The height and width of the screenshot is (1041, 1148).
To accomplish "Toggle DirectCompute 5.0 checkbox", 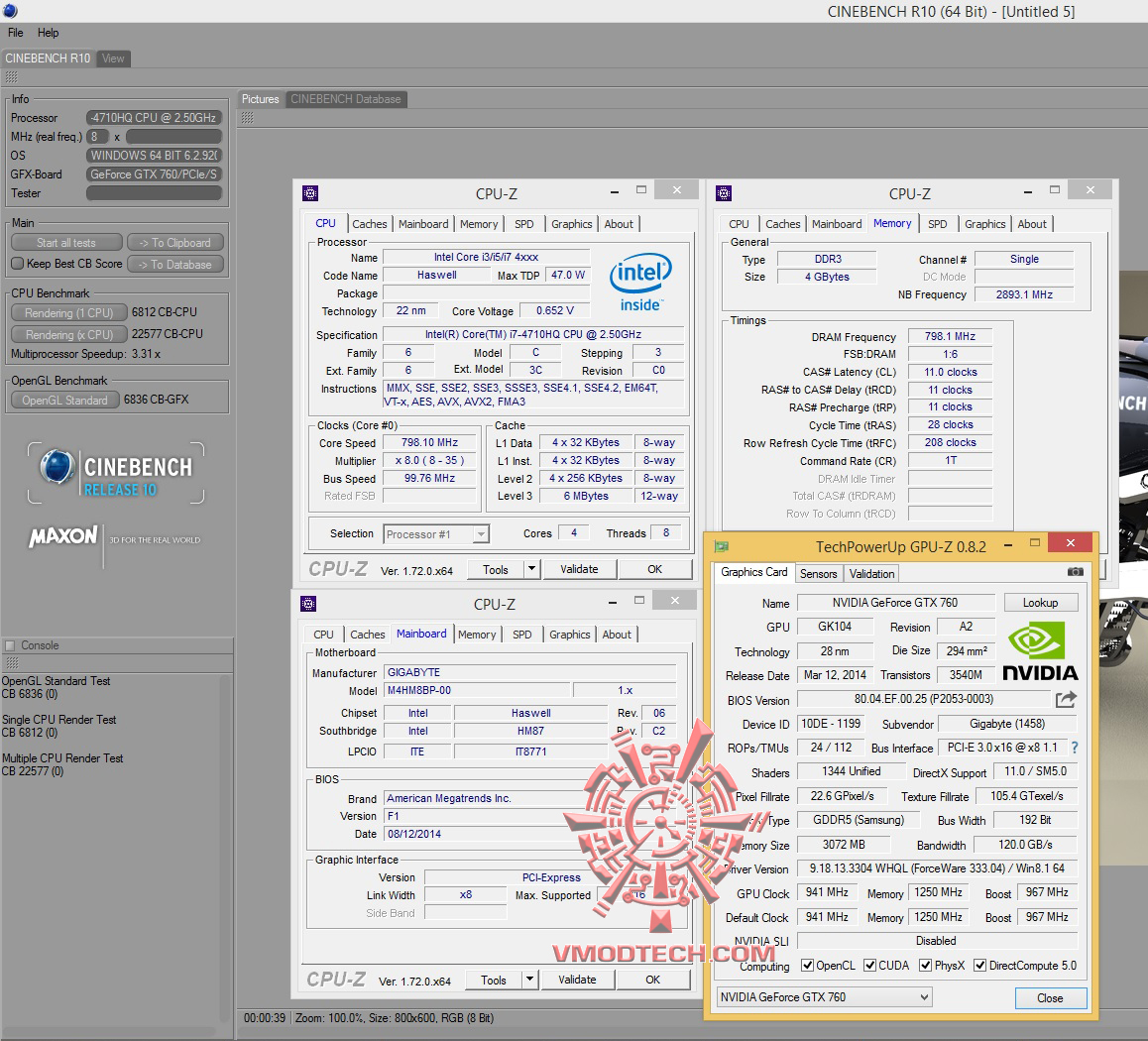I will click(979, 965).
